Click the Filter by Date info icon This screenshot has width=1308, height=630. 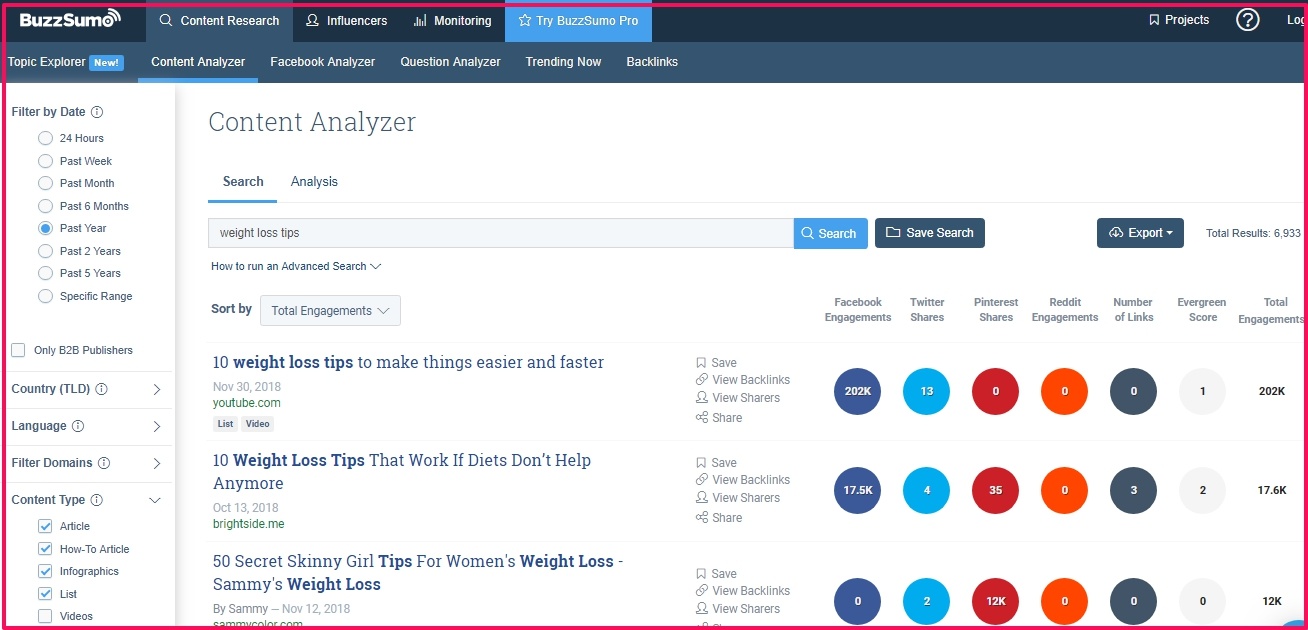coord(97,112)
